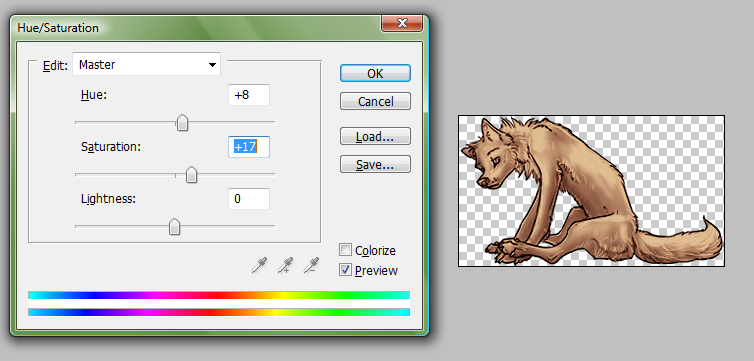Click the wolf image preview
The image size is (754, 361).
point(591,191)
